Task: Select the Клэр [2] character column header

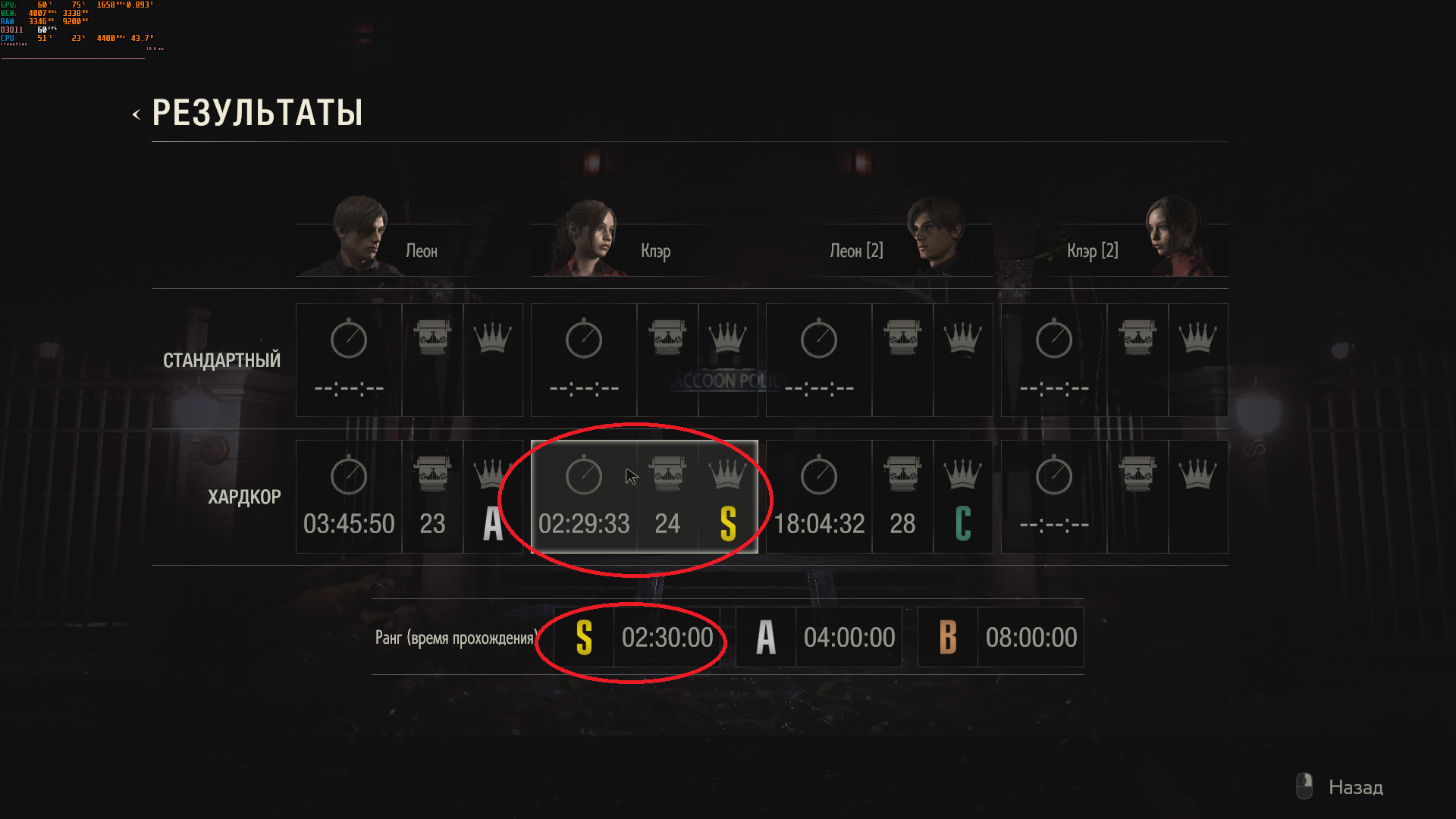Action: (x=1092, y=251)
